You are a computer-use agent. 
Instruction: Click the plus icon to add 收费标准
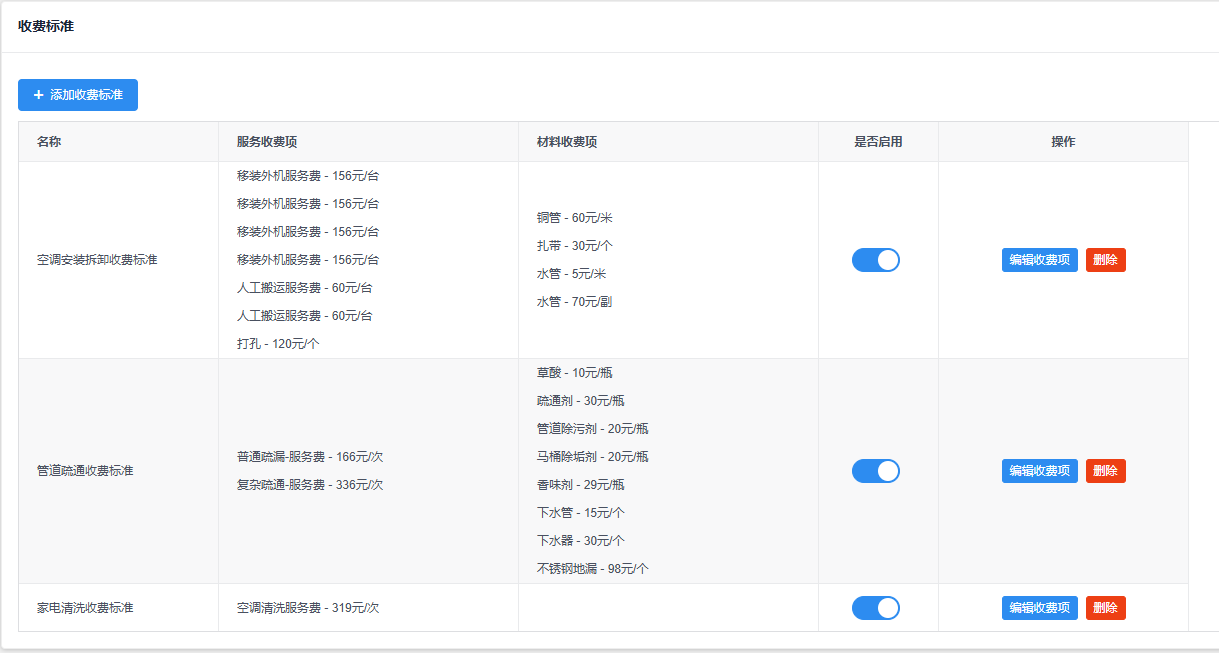pos(39,95)
